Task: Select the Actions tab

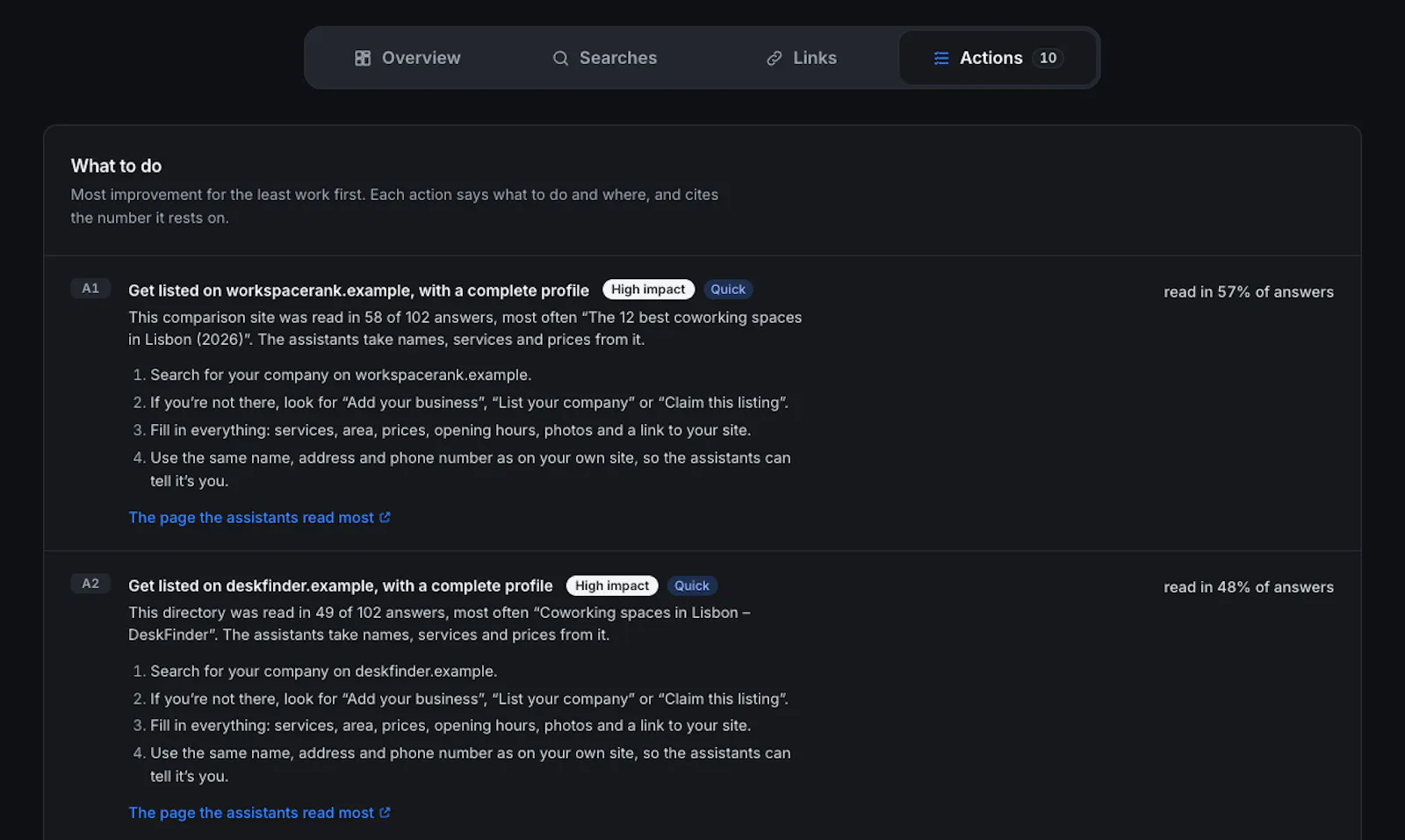Action: 998,58
